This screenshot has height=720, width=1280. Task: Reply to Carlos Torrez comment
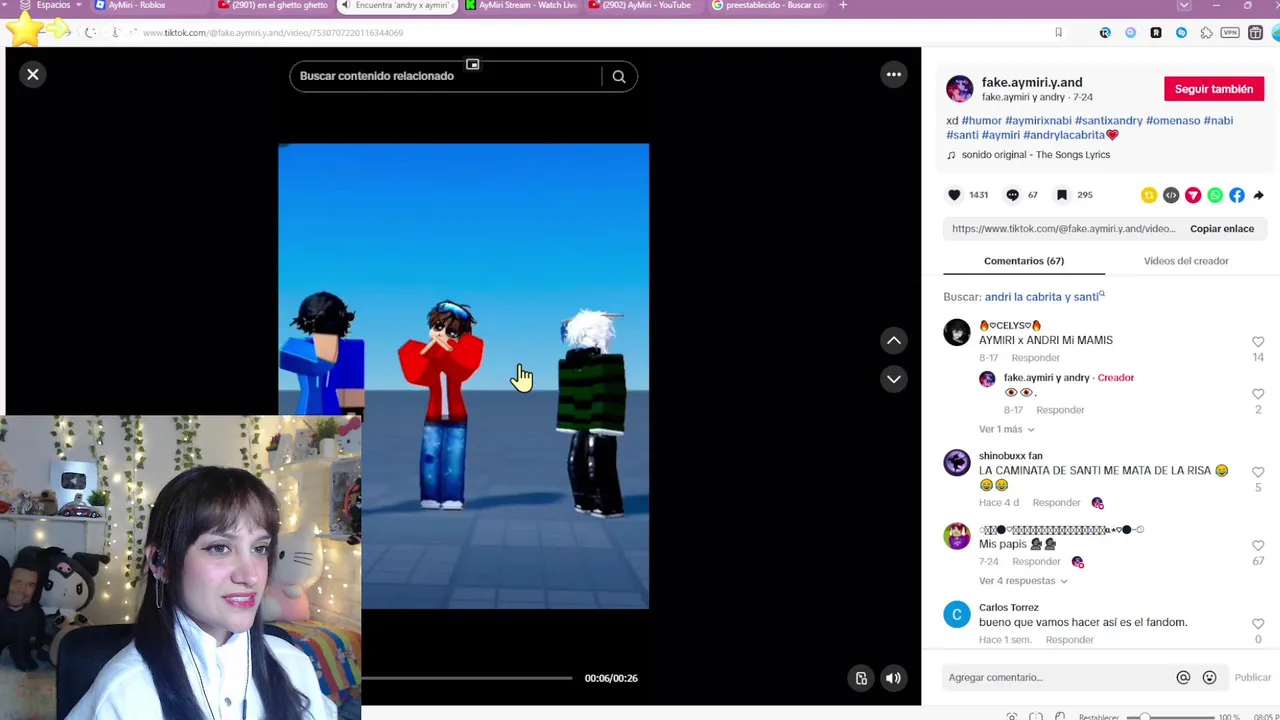point(1069,640)
